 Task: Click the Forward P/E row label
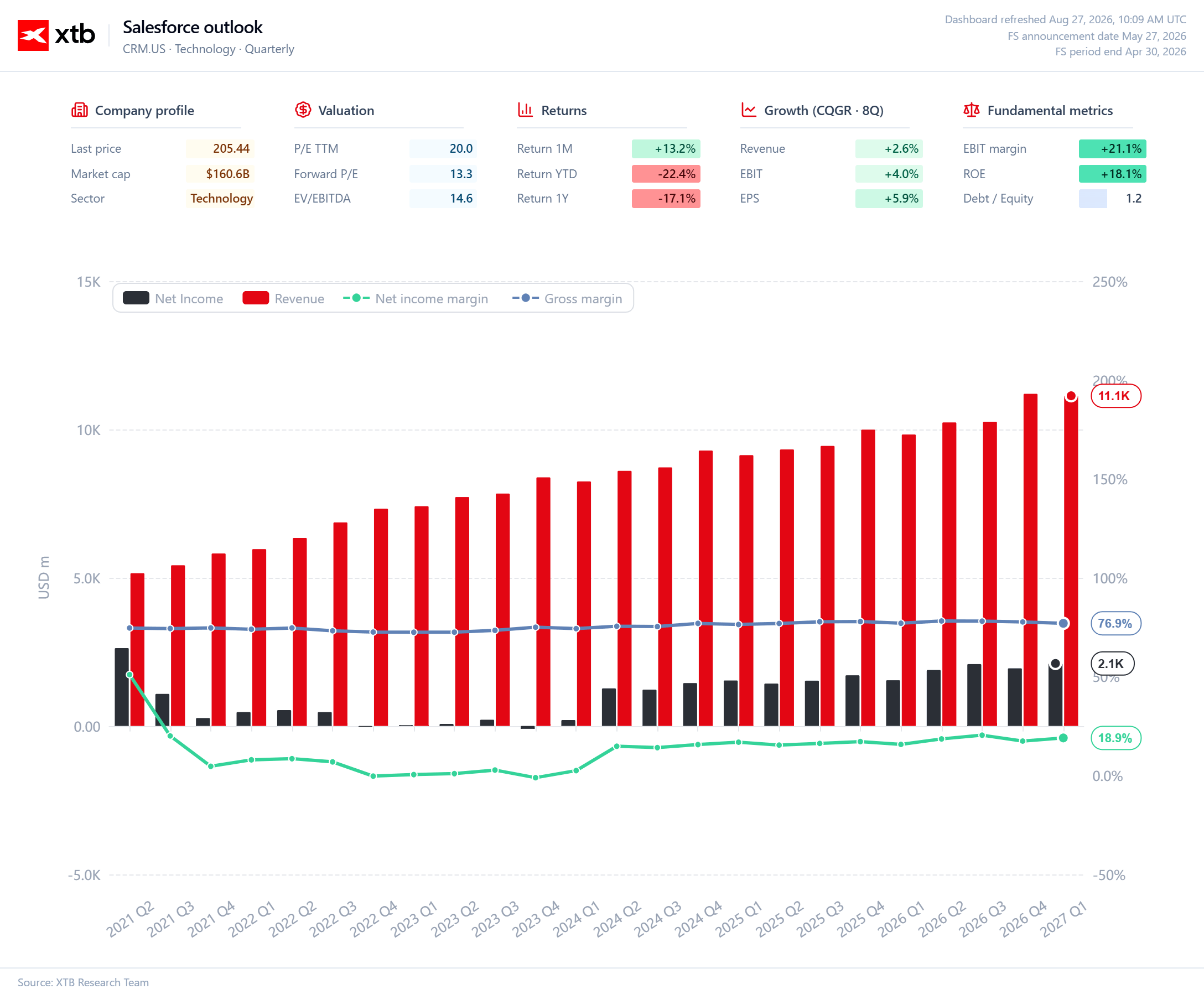click(x=326, y=174)
